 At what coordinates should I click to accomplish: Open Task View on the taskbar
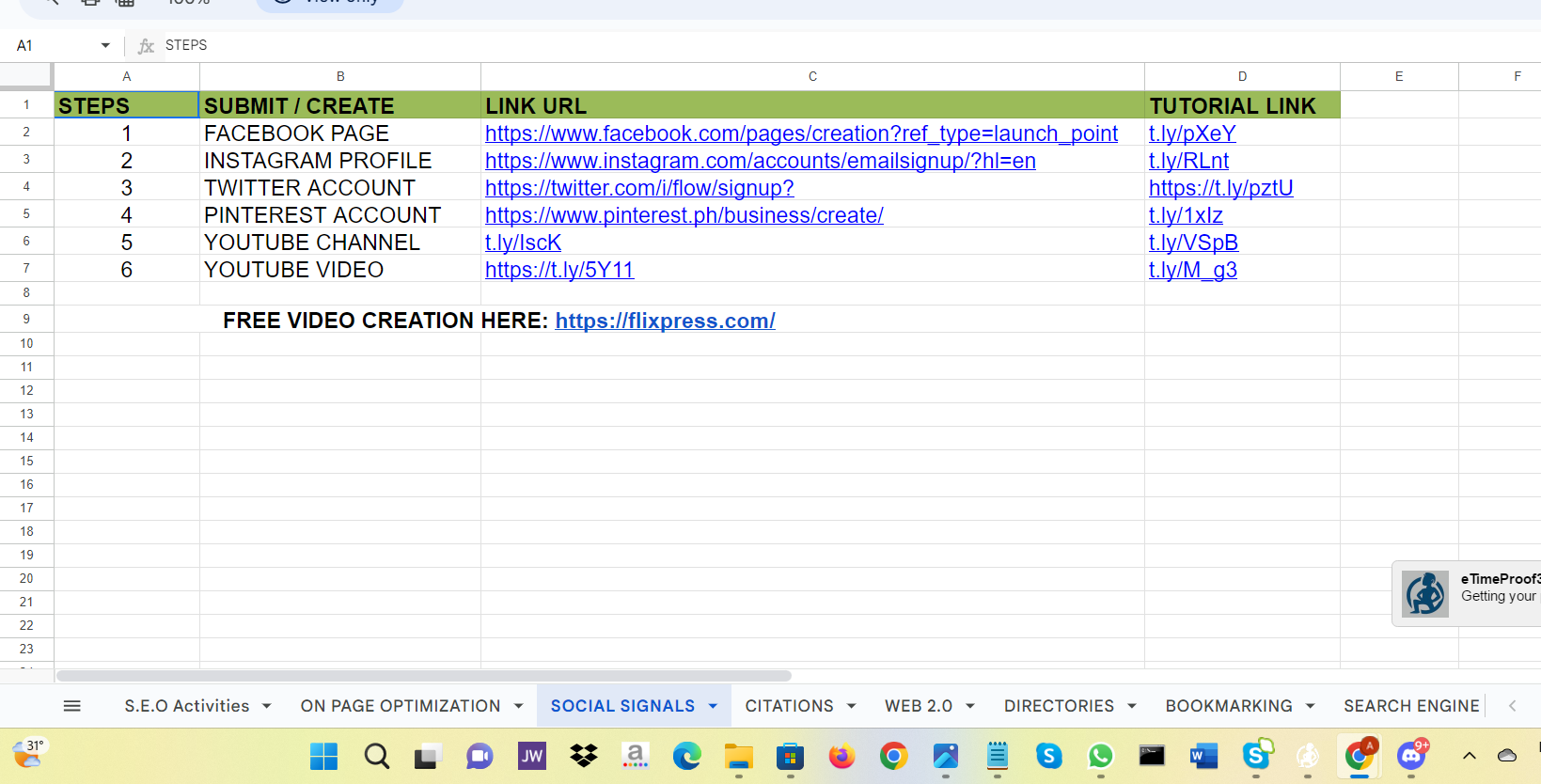click(429, 756)
